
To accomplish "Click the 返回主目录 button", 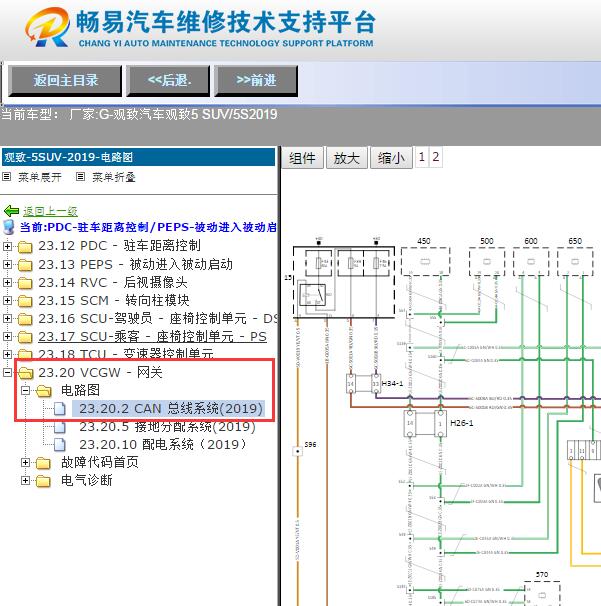I will 65,80.
